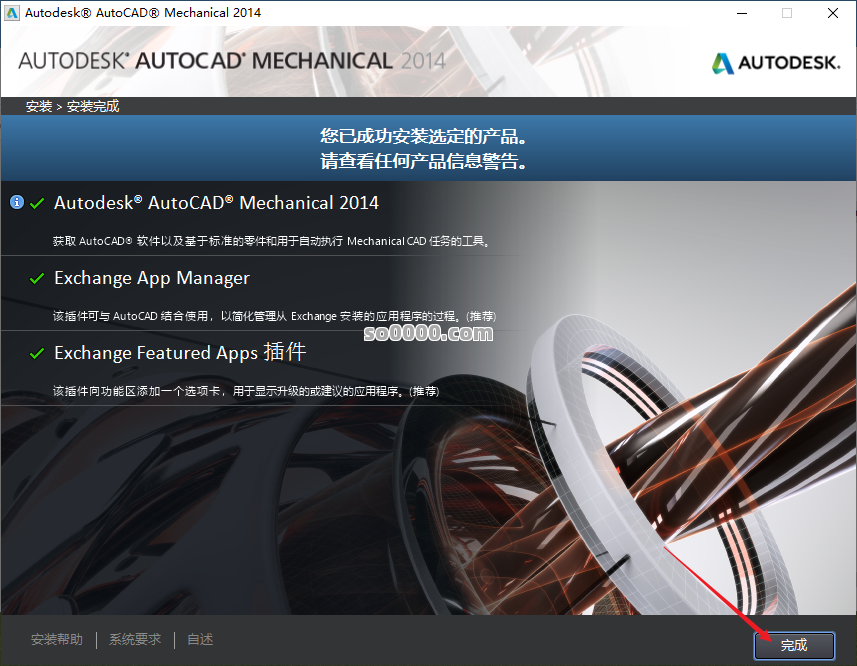The image size is (857, 666).
Task: Open the 安装帮助 link
Action: (x=56, y=639)
